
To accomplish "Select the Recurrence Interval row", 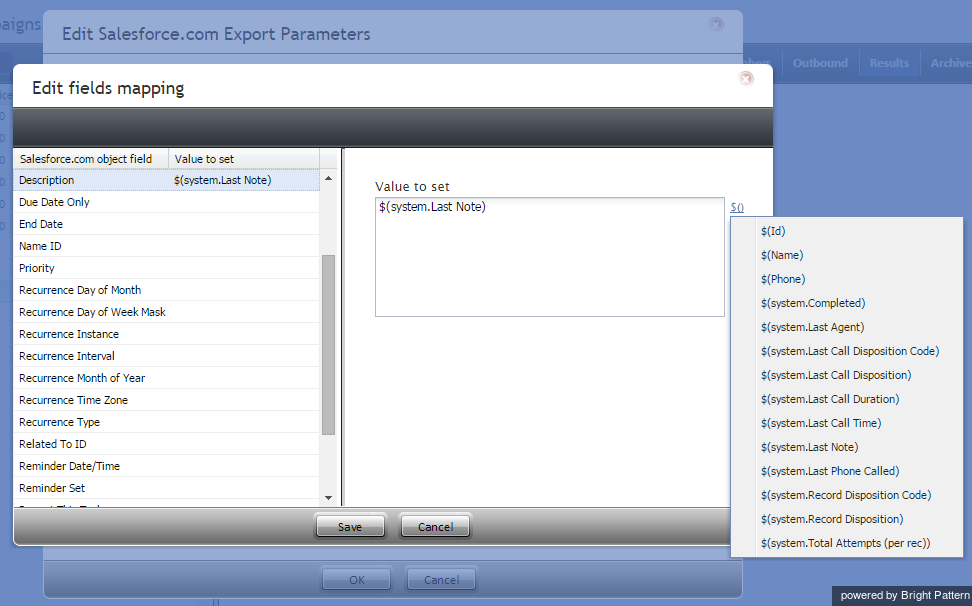I will tap(166, 356).
